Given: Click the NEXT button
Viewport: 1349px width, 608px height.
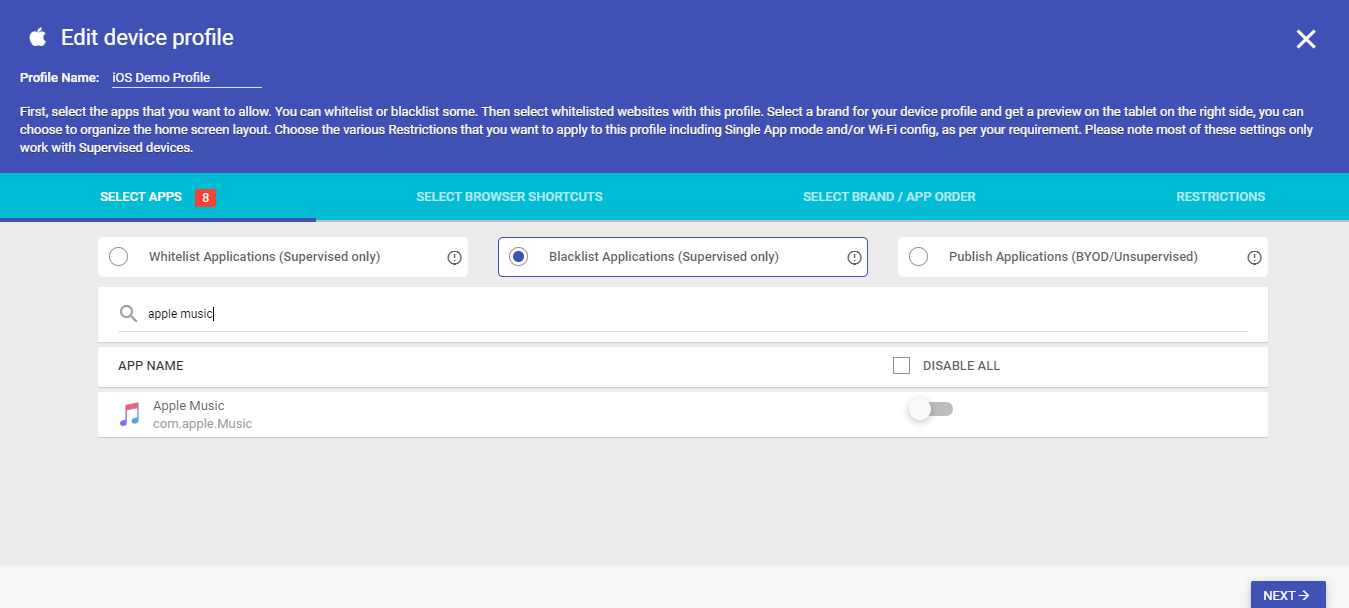Looking at the screenshot, I should [x=1288, y=594].
